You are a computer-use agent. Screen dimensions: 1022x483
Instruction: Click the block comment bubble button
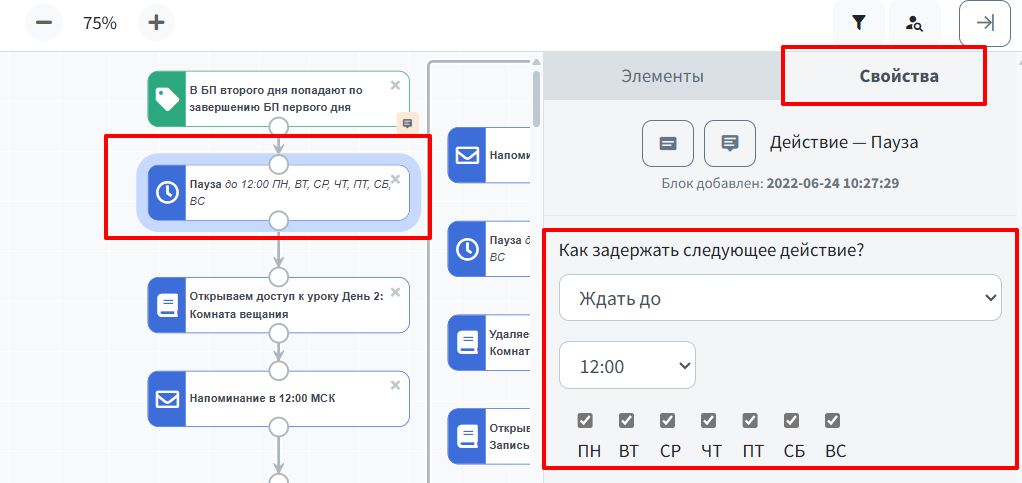coord(730,143)
